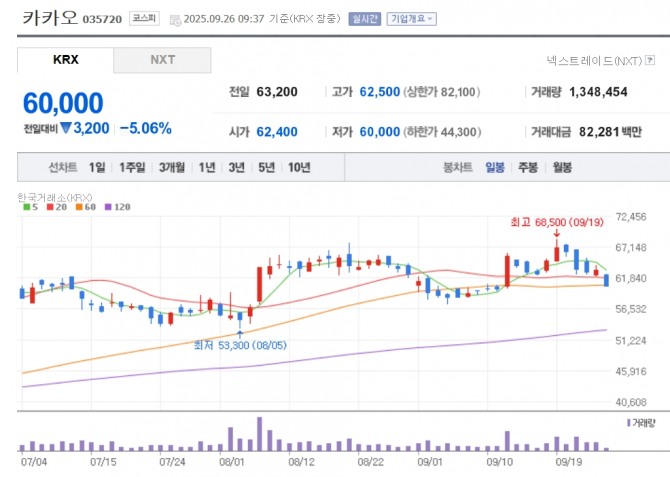This screenshot has height=477, width=670.
Task: Select the 10년 line chart period
Action: pos(299,167)
